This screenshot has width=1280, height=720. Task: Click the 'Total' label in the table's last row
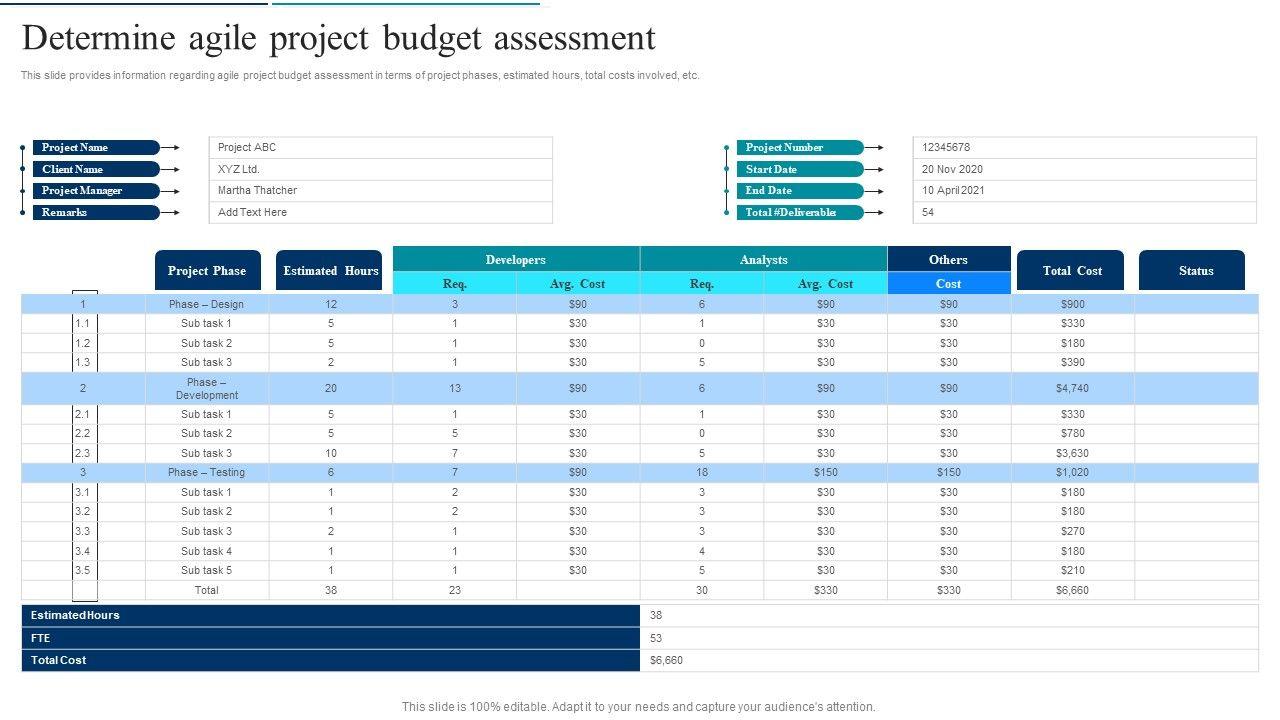(x=207, y=590)
